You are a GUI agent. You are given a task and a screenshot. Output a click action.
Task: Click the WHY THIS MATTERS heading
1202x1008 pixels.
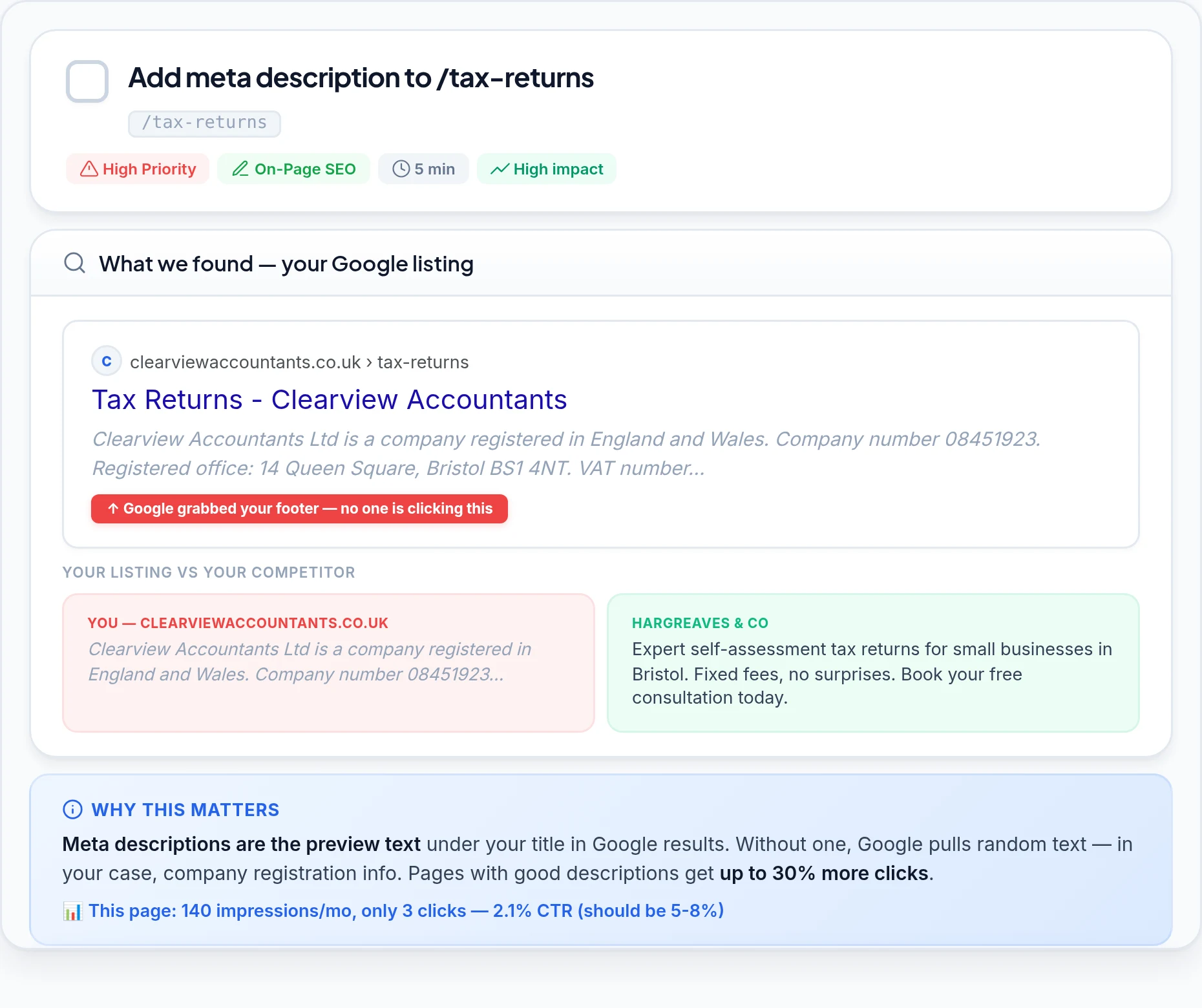click(x=185, y=810)
